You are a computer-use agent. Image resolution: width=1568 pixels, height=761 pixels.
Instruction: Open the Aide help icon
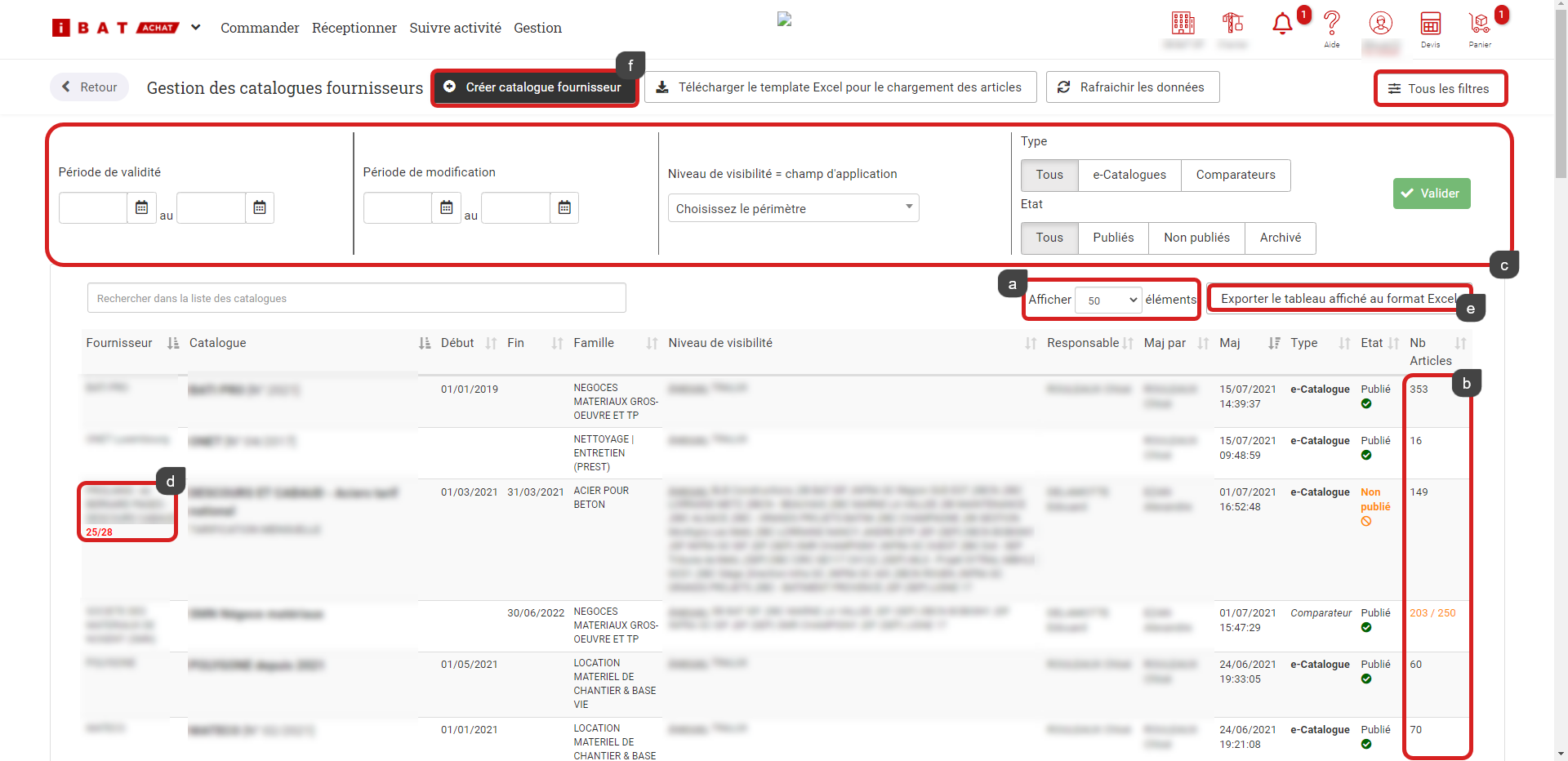(1331, 24)
